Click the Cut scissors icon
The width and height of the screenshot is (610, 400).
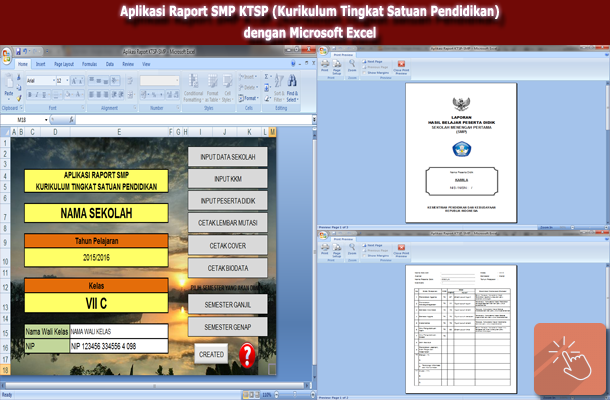pyautogui.click(x=19, y=77)
